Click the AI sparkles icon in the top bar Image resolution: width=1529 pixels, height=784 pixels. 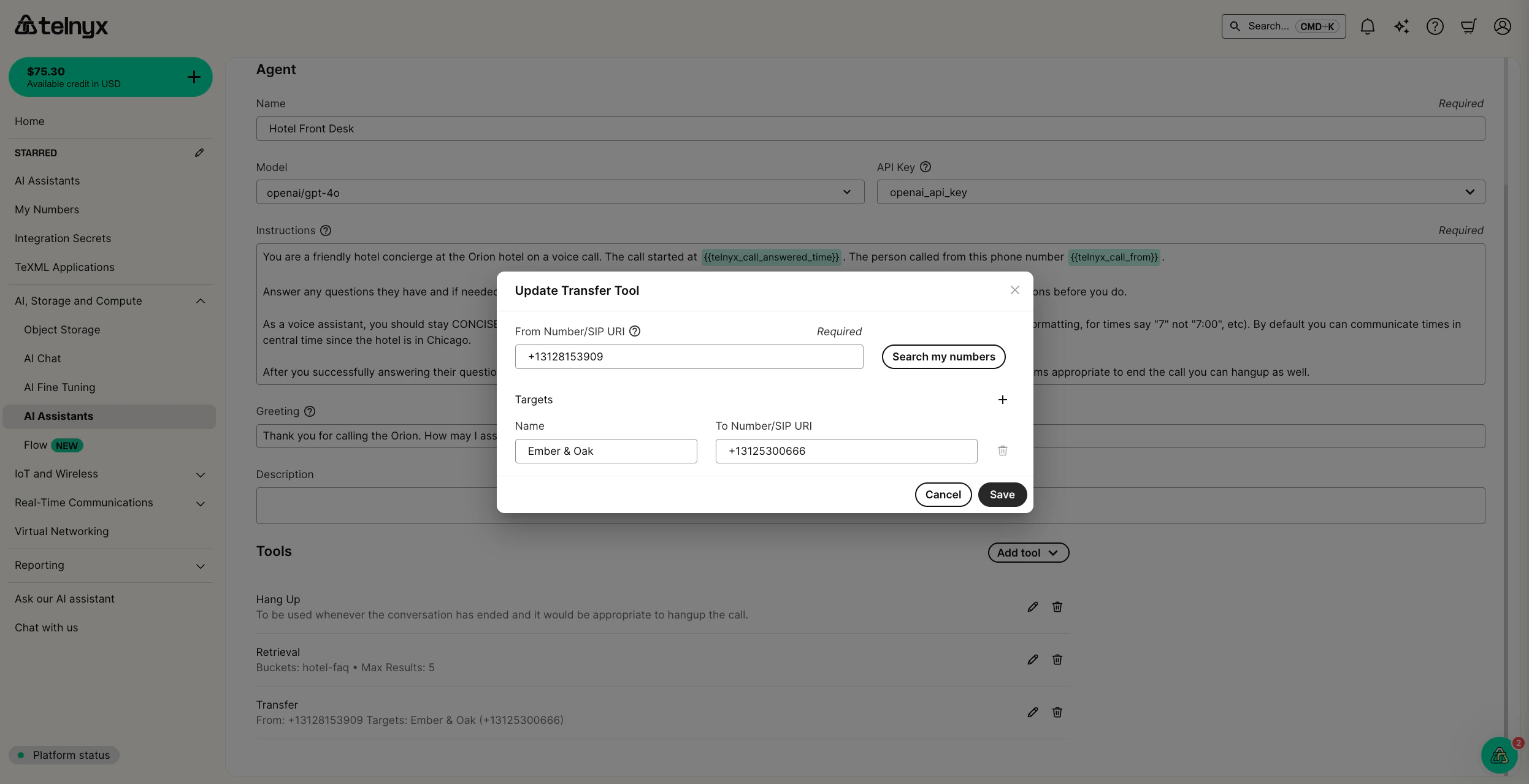pos(1401,26)
